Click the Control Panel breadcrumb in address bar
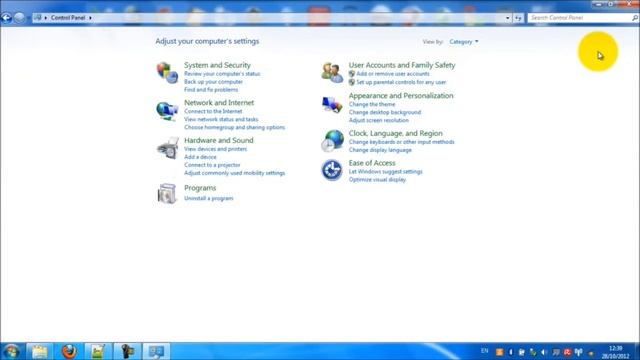 pyautogui.click(x=68, y=18)
